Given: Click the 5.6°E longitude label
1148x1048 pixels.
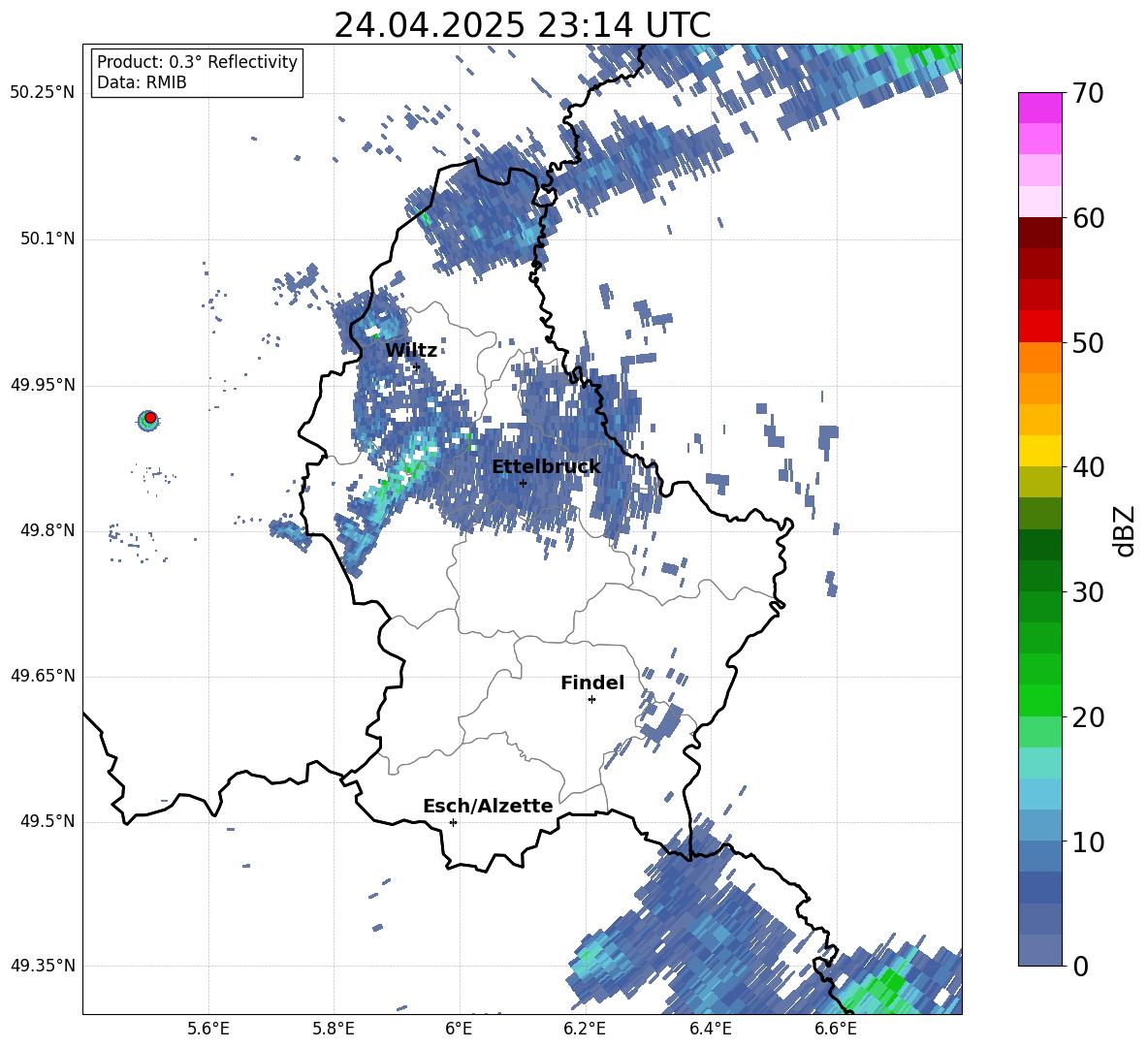Looking at the screenshot, I should point(208,1029).
